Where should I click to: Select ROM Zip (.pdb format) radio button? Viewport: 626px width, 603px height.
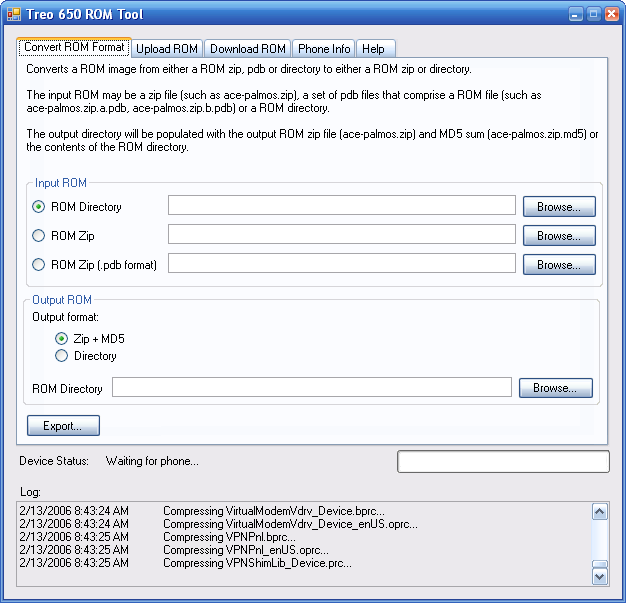[38, 264]
